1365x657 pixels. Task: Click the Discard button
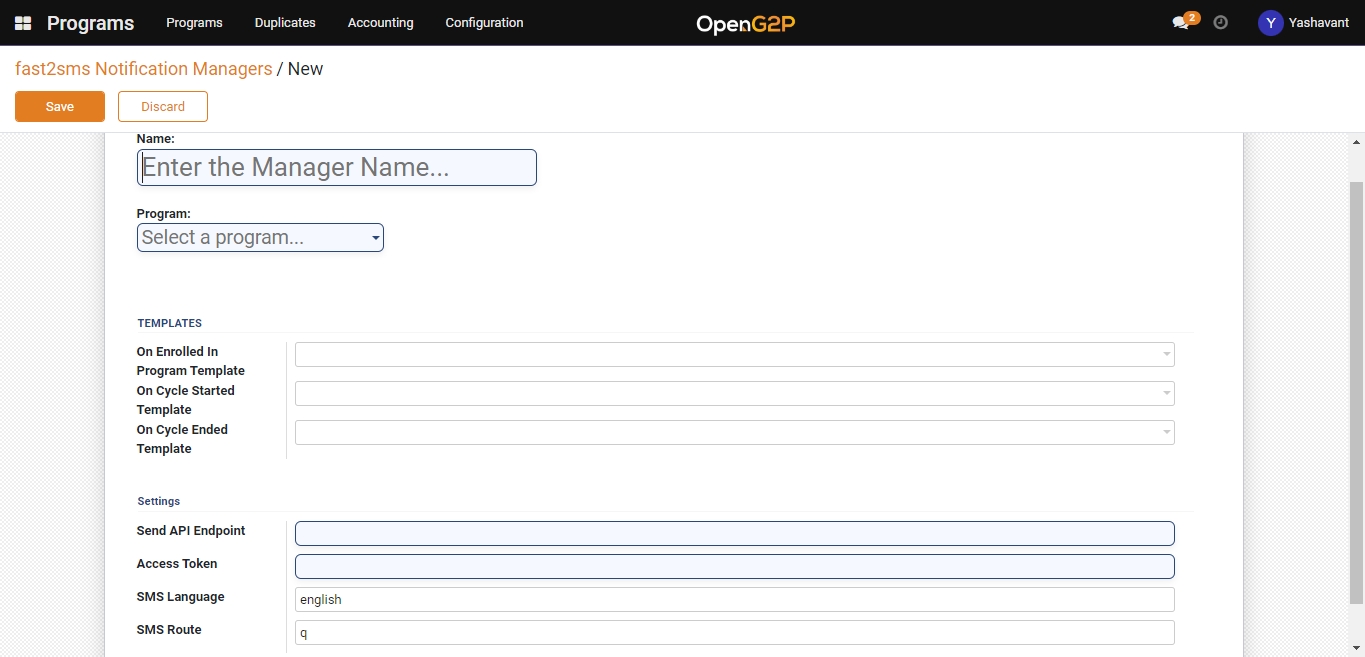click(x=163, y=107)
